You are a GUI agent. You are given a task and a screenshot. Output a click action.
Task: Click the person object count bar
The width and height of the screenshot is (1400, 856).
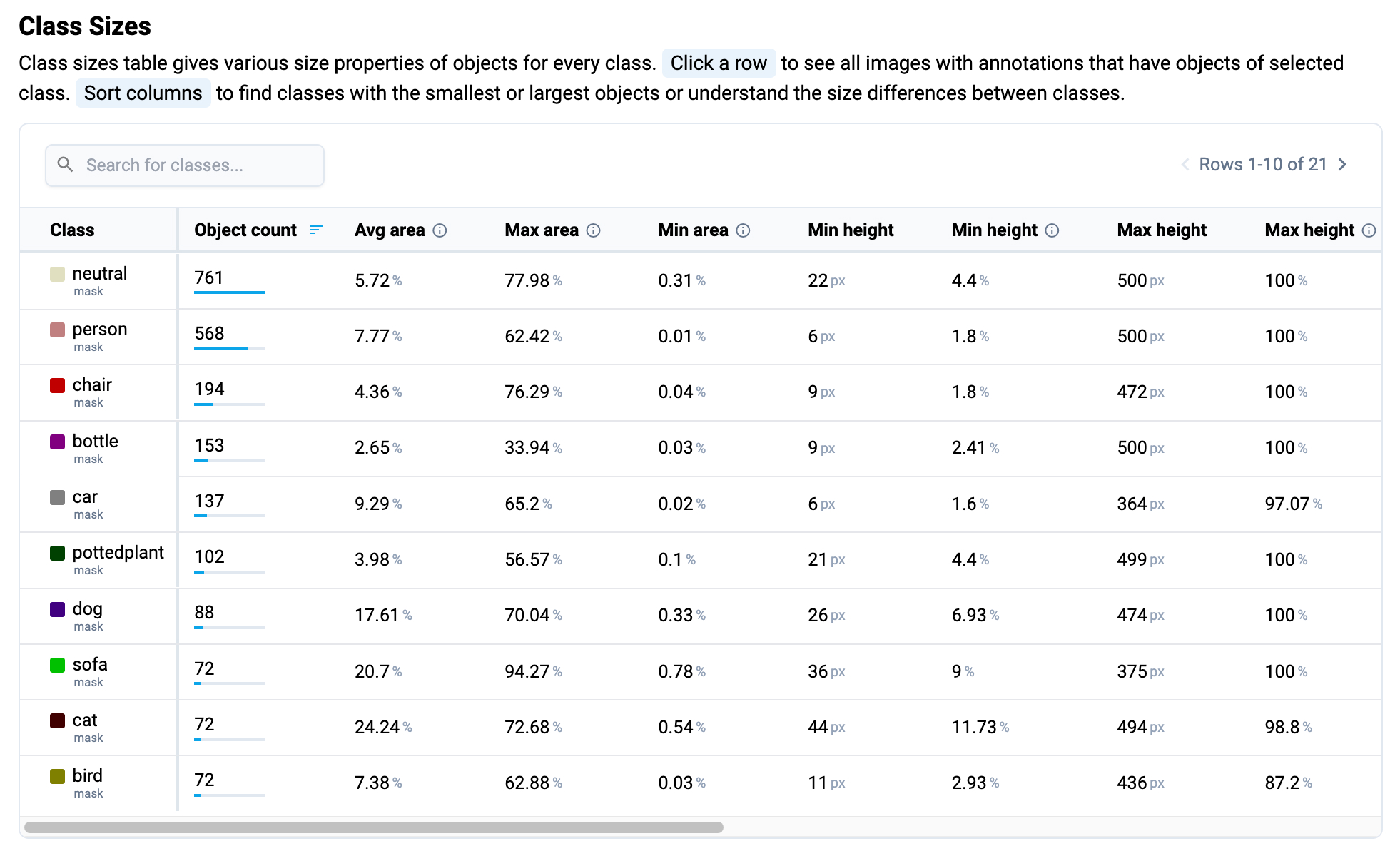[x=229, y=348]
